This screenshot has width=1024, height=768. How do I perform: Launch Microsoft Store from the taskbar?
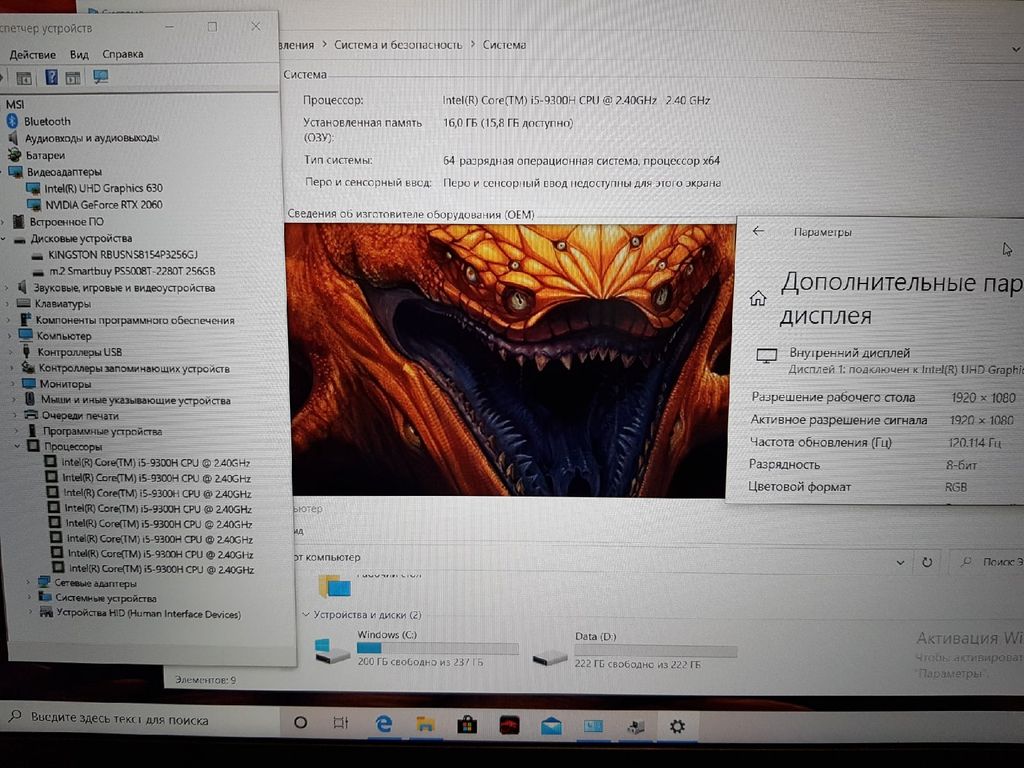click(467, 725)
